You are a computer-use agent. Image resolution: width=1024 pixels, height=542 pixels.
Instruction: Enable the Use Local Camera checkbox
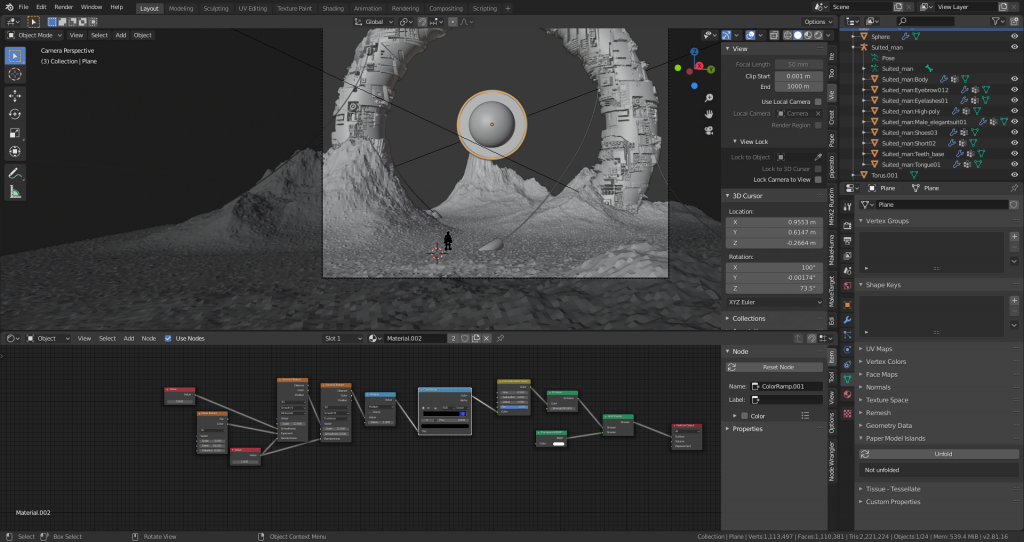click(818, 102)
